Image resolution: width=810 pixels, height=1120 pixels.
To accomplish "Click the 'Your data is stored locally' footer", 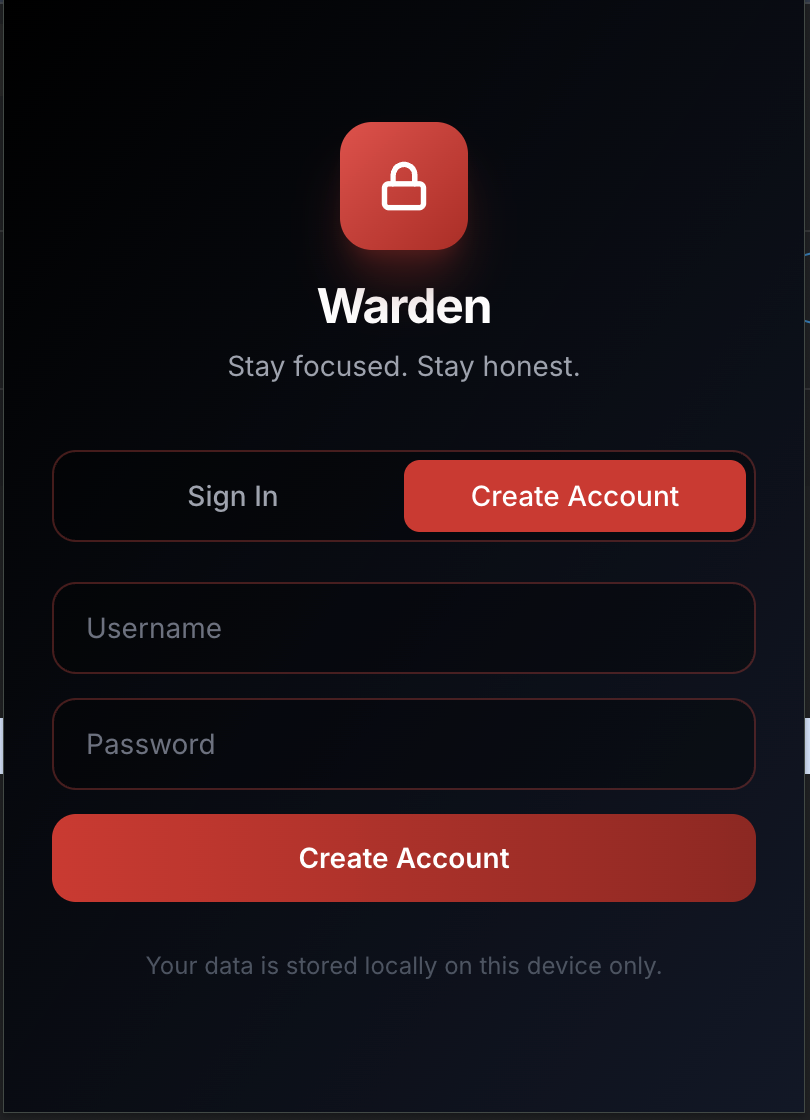I will pos(404,966).
